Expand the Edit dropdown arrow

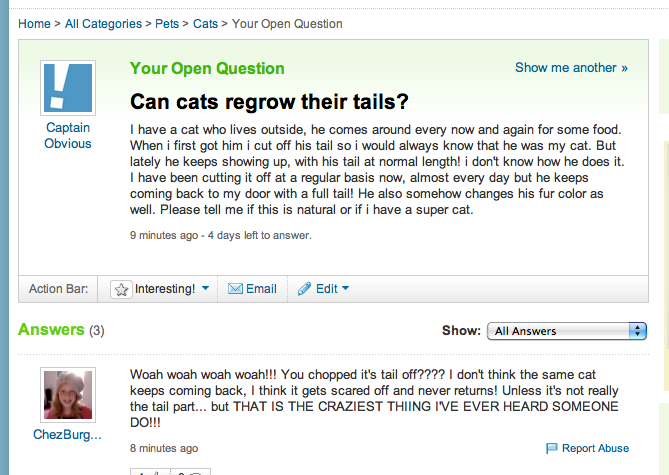click(x=345, y=288)
